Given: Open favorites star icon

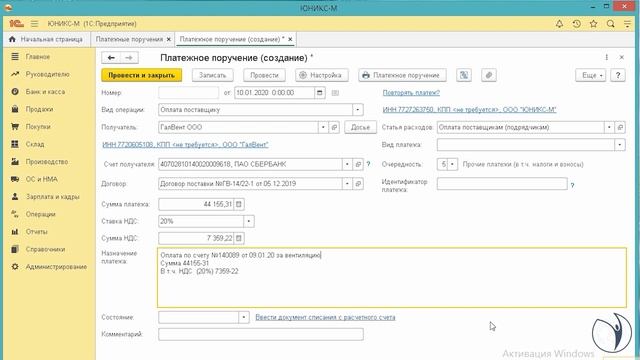Looking at the screenshot, I should (x=593, y=24).
